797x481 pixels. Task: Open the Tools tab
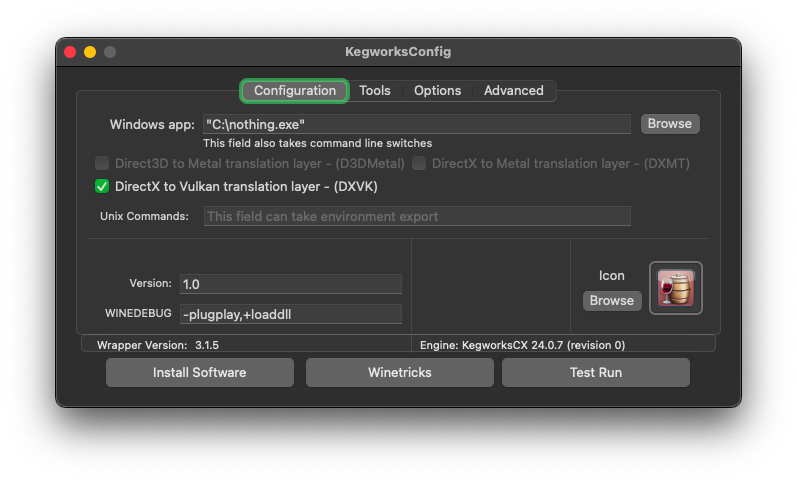375,91
